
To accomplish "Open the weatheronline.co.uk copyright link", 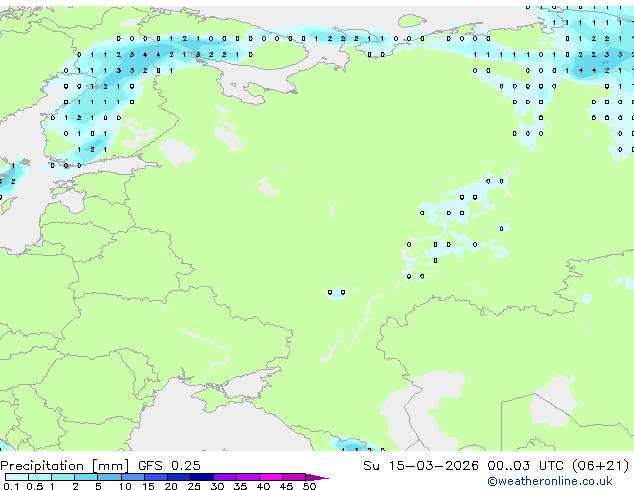I will point(550,481).
